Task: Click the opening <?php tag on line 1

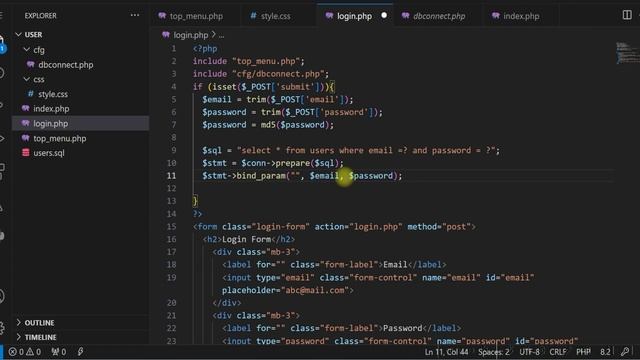Action: pyautogui.click(x=205, y=49)
